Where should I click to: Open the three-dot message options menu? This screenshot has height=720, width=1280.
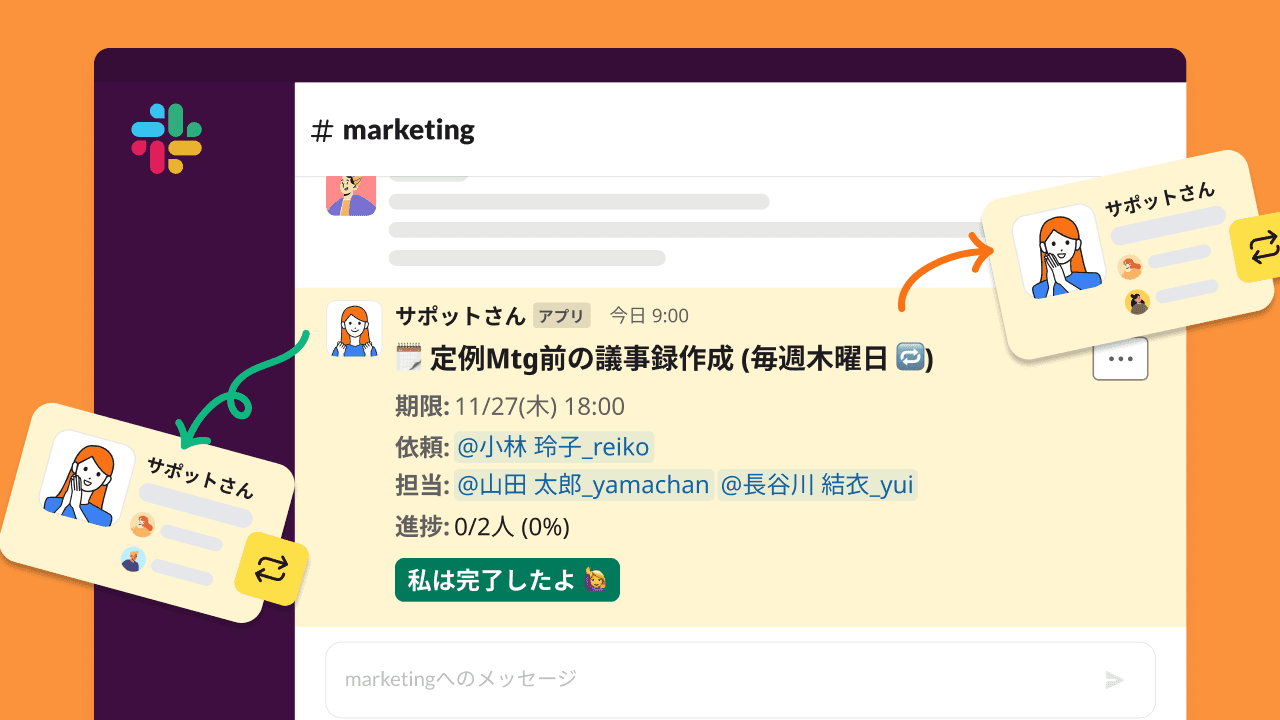tap(1120, 359)
